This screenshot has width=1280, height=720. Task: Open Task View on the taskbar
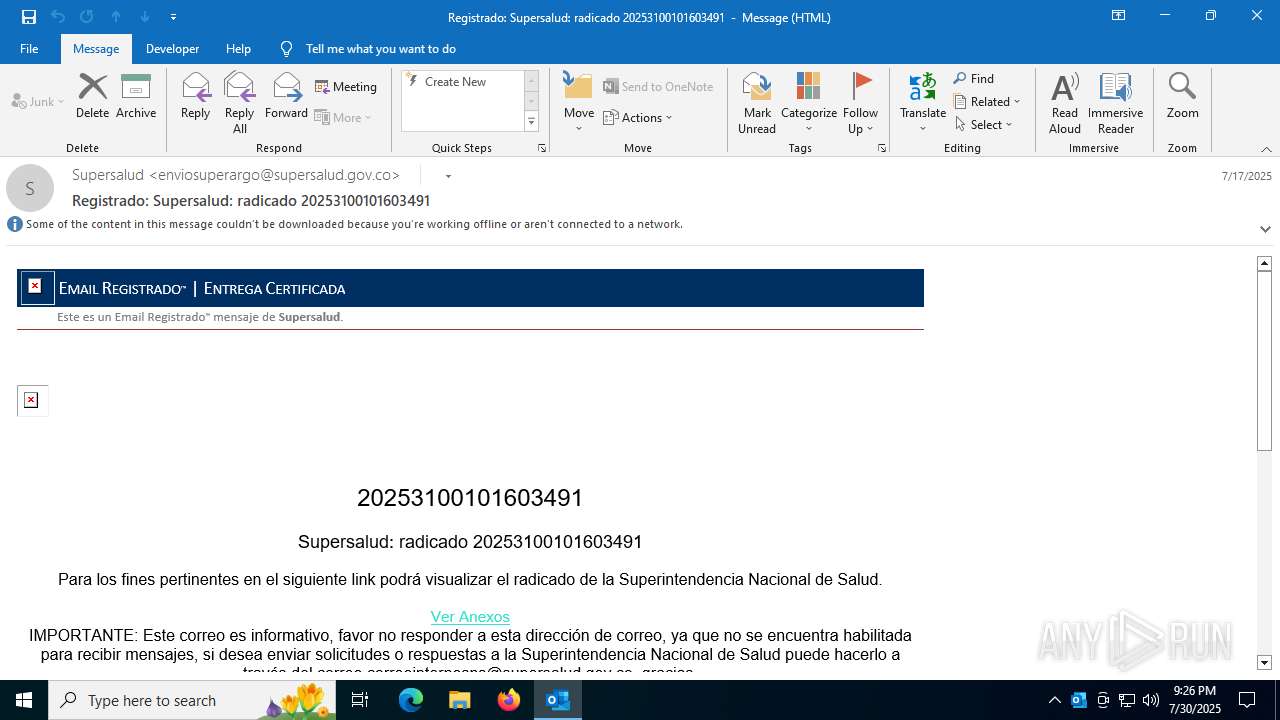coord(360,700)
